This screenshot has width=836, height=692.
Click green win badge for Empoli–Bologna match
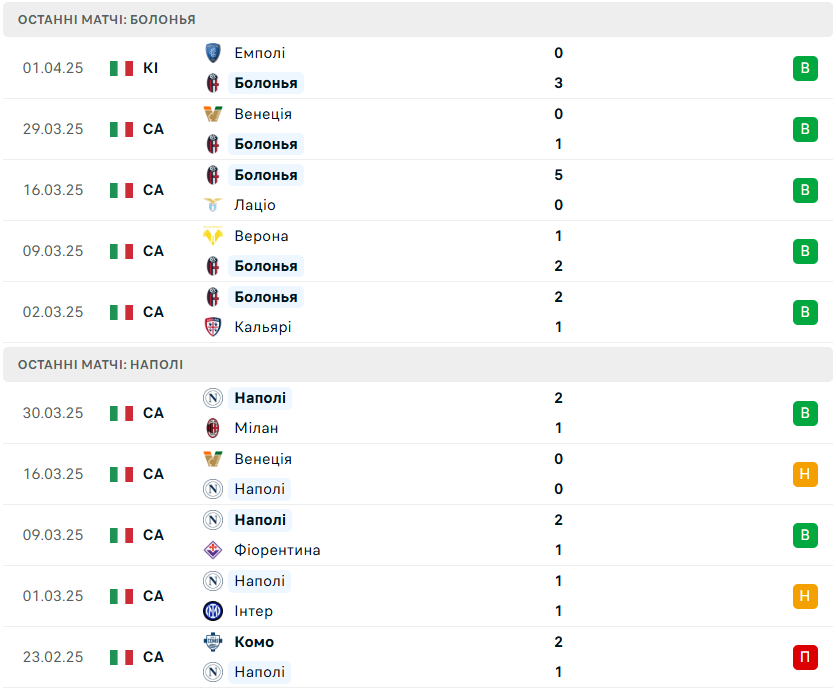click(x=805, y=68)
